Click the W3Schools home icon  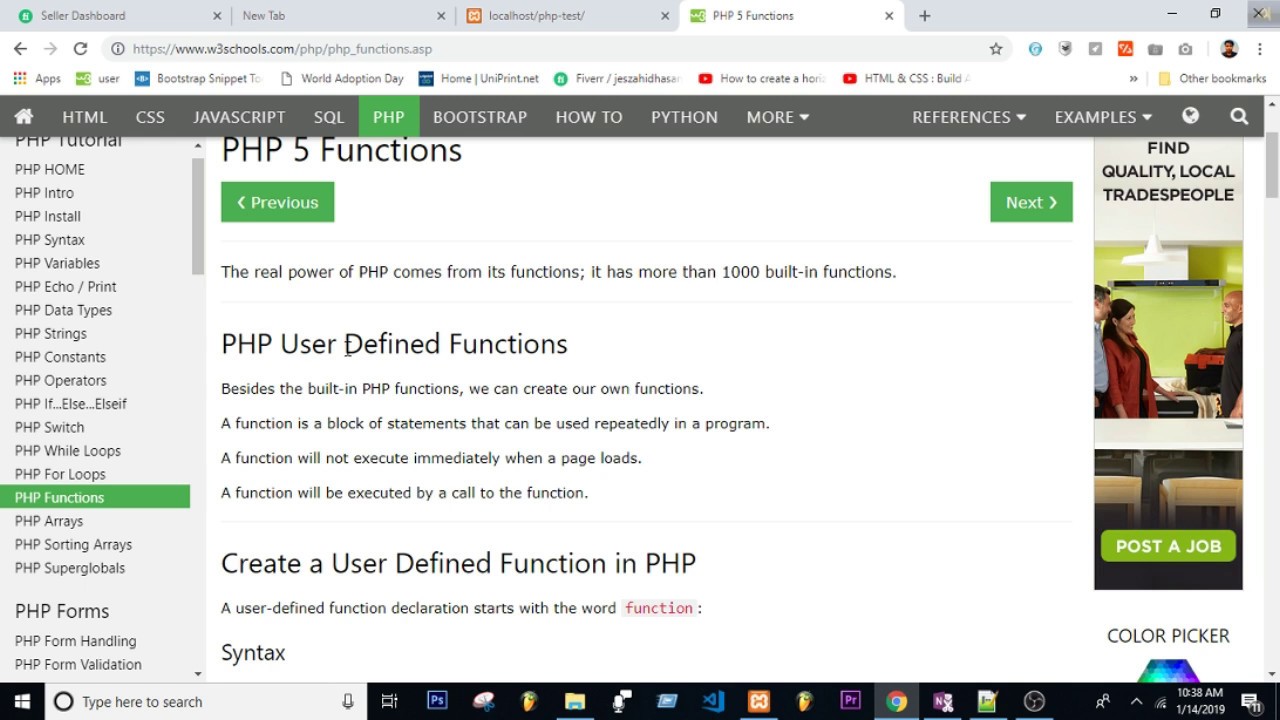24,116
